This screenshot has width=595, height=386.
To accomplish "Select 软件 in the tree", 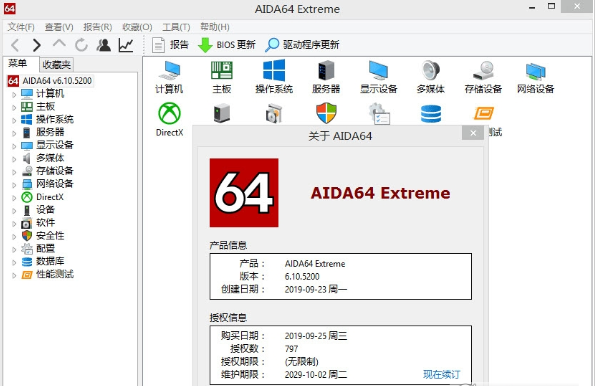I will point(45,222).
